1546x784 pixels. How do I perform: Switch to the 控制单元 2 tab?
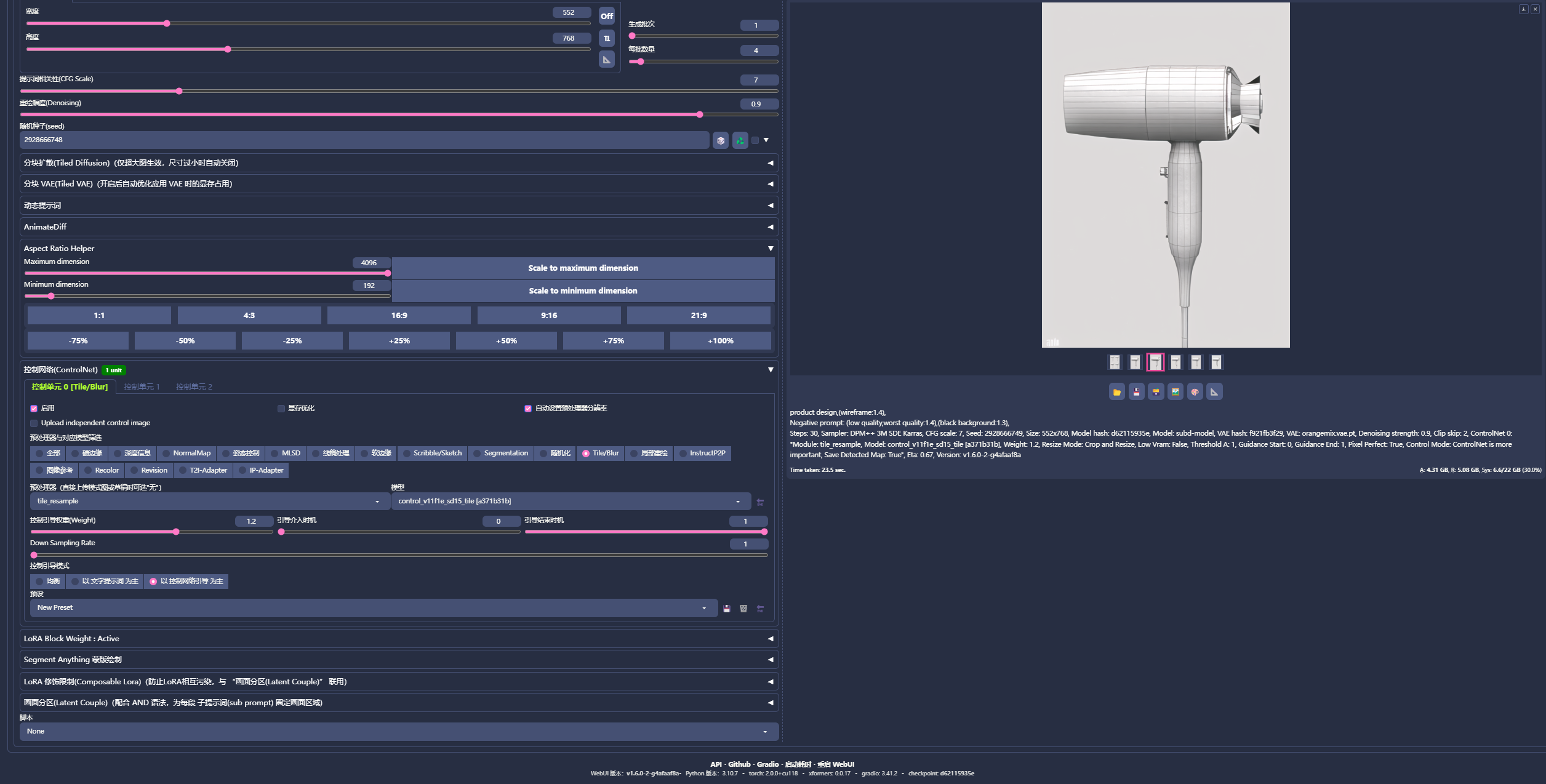click(x=194, y=387)
